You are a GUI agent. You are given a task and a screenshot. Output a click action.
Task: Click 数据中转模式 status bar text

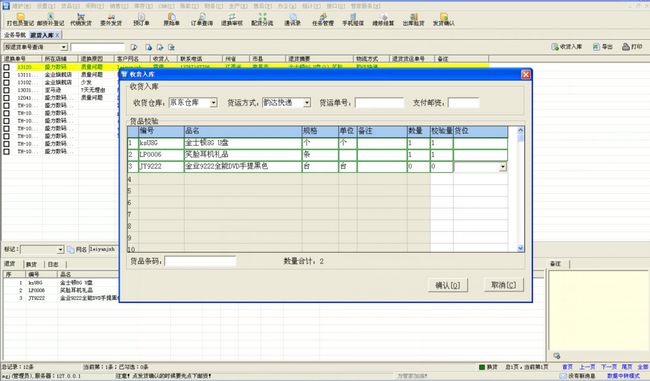click(x=623, y=376)
